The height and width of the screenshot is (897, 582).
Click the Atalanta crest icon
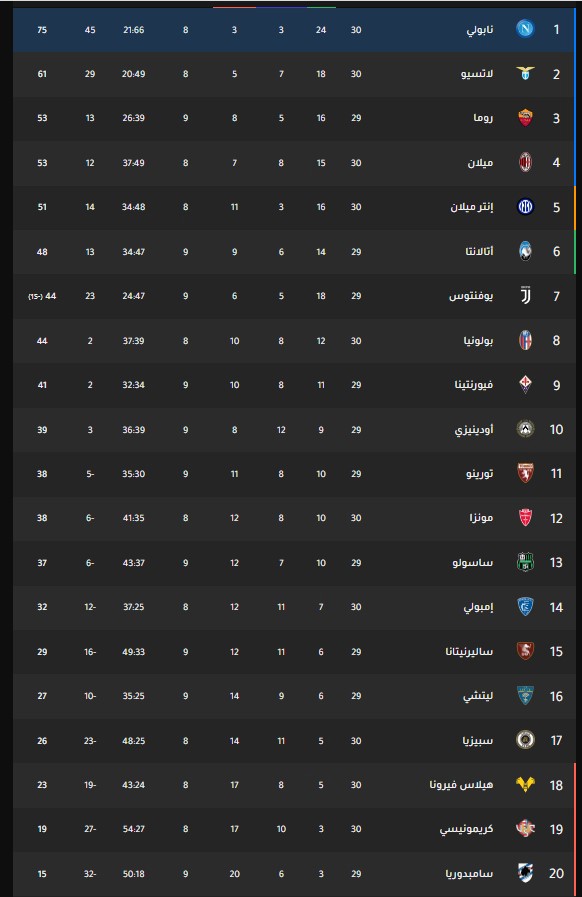tap(525, 251)
